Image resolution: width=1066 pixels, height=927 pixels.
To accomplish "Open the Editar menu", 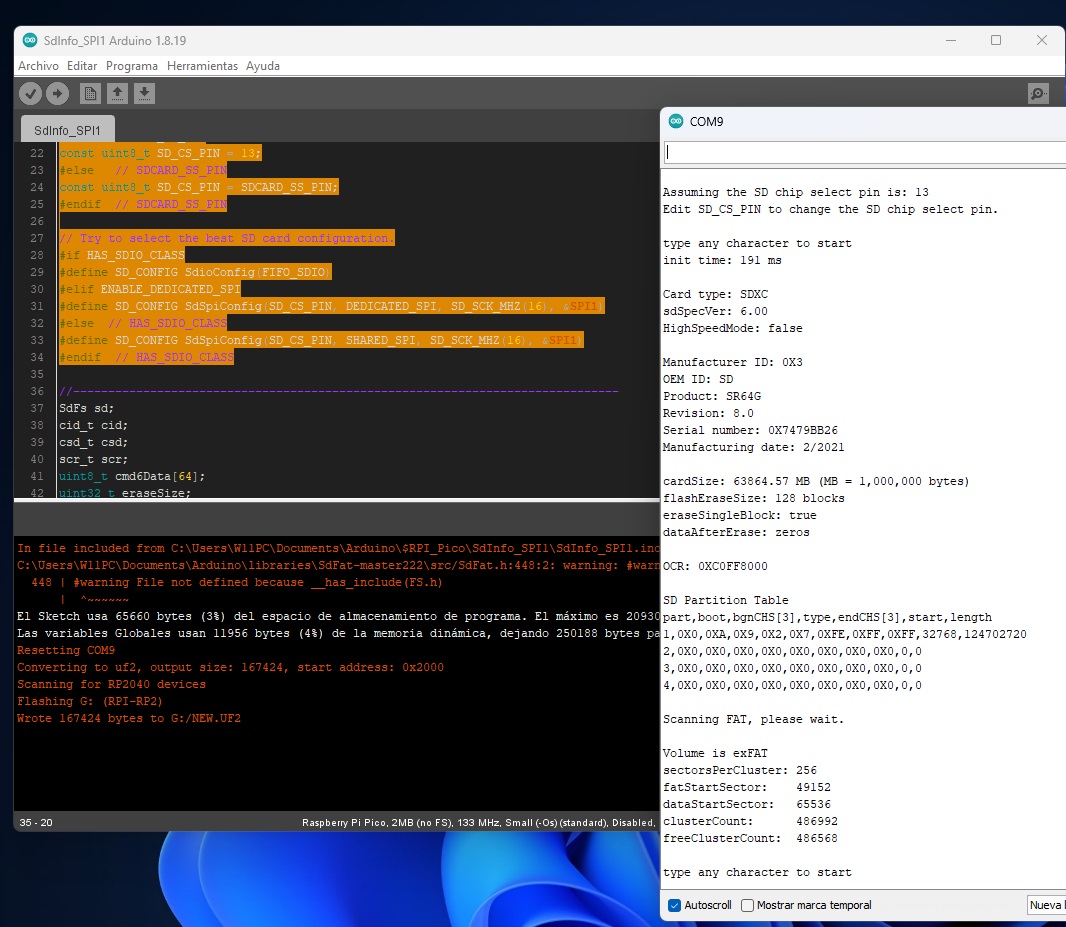I will click(82, 66).
